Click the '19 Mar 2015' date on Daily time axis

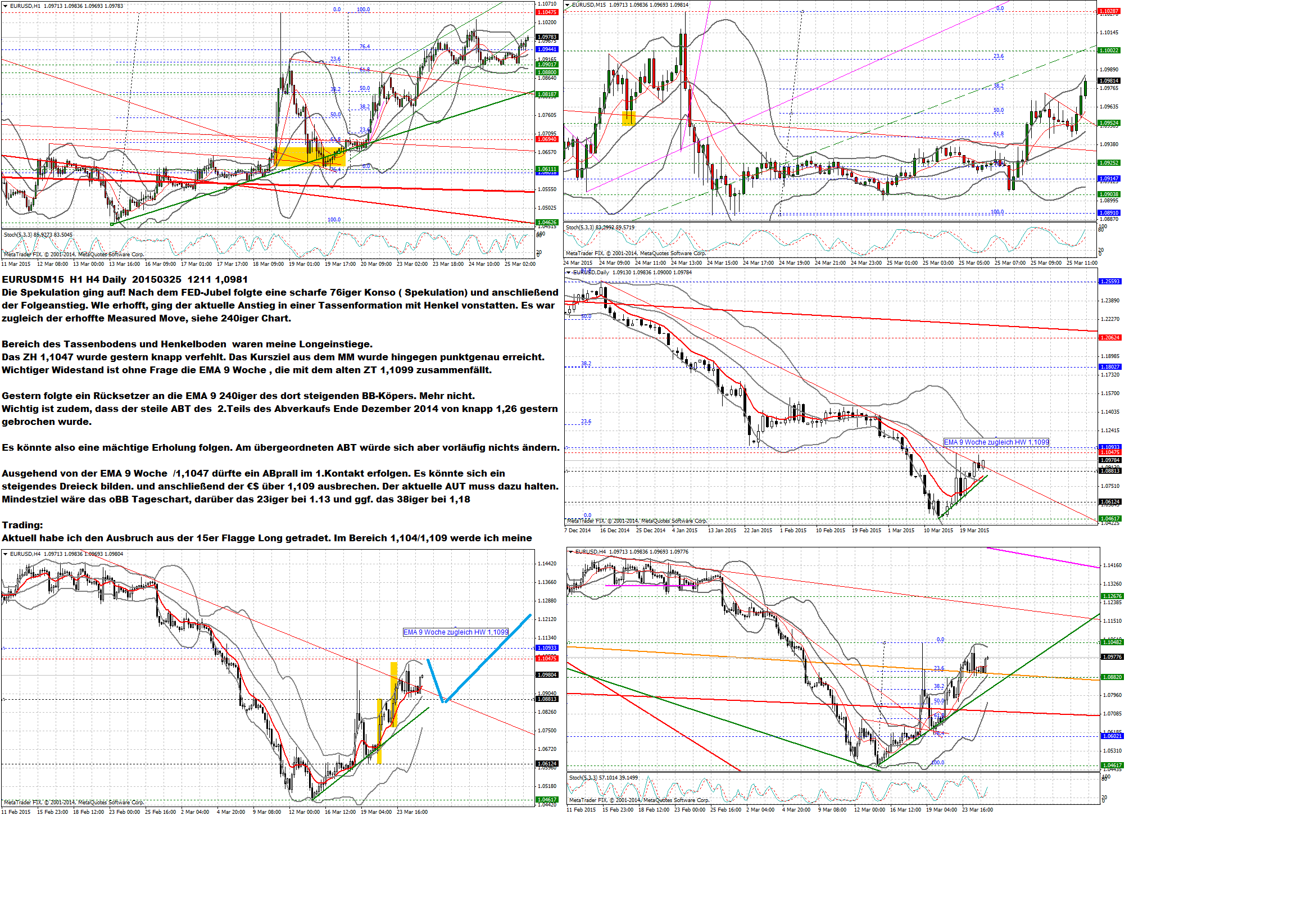tap(974, 530)
